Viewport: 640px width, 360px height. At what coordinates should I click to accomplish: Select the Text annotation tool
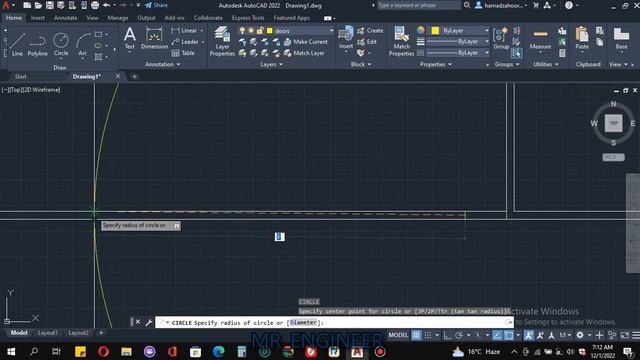(x=130, y=38)
